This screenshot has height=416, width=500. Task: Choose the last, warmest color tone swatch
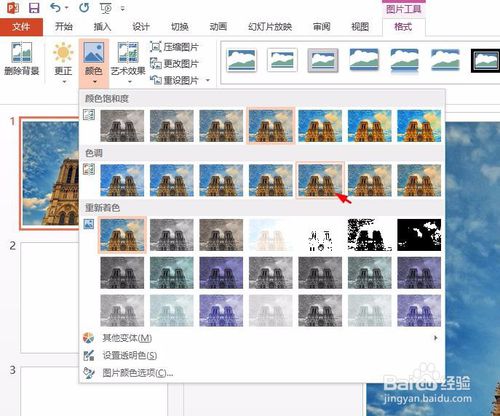419,180
